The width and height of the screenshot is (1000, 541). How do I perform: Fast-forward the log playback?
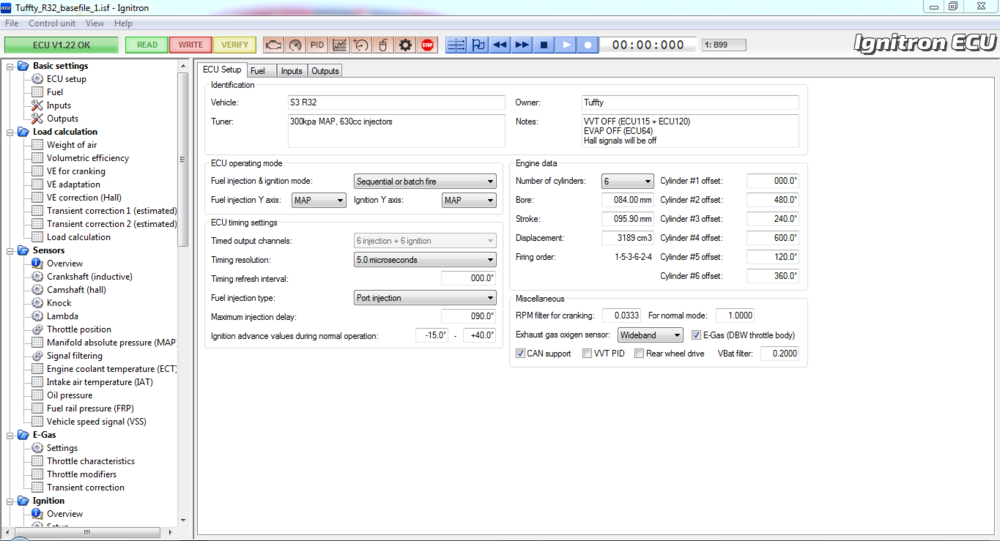point(522,45)
